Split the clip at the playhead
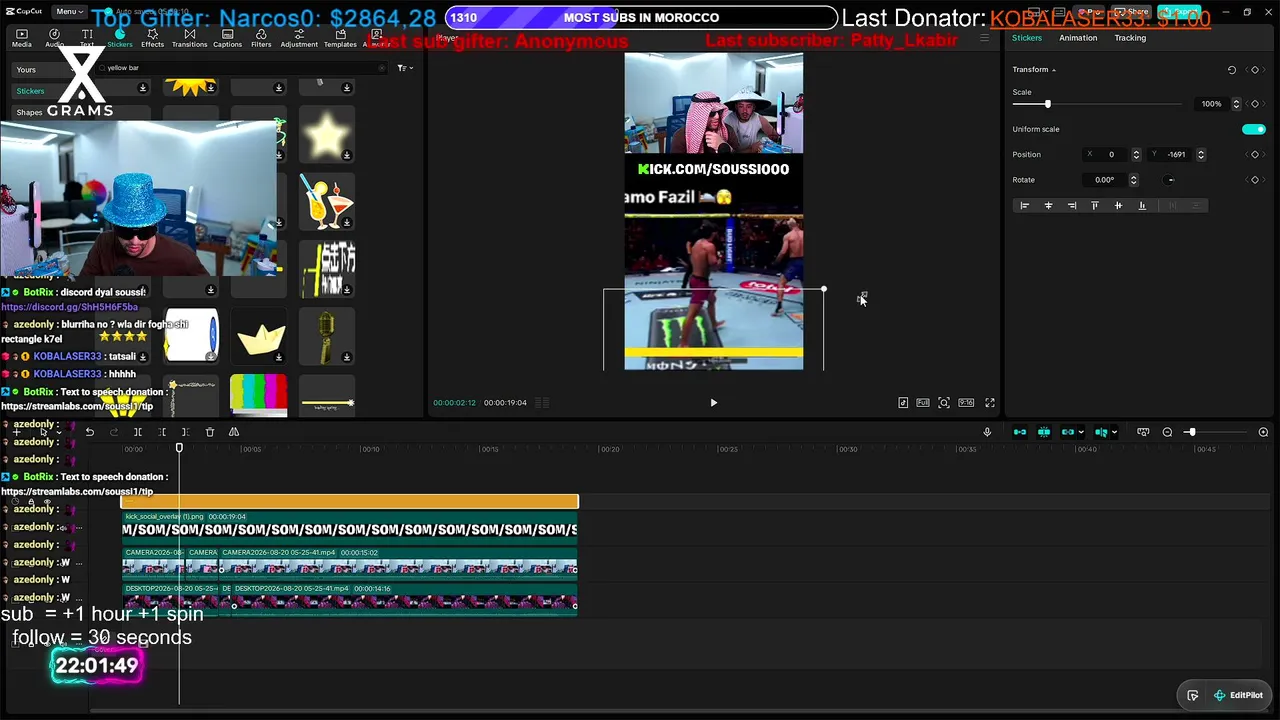 click(138, 432)
